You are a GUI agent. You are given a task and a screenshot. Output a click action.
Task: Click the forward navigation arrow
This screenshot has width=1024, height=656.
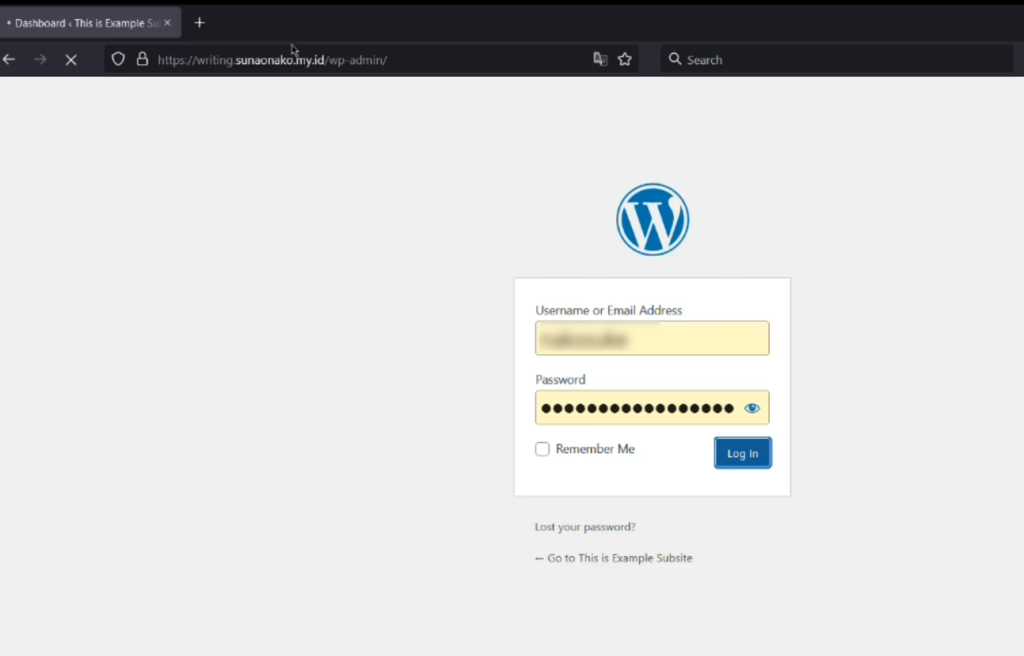tap(40, 60)
